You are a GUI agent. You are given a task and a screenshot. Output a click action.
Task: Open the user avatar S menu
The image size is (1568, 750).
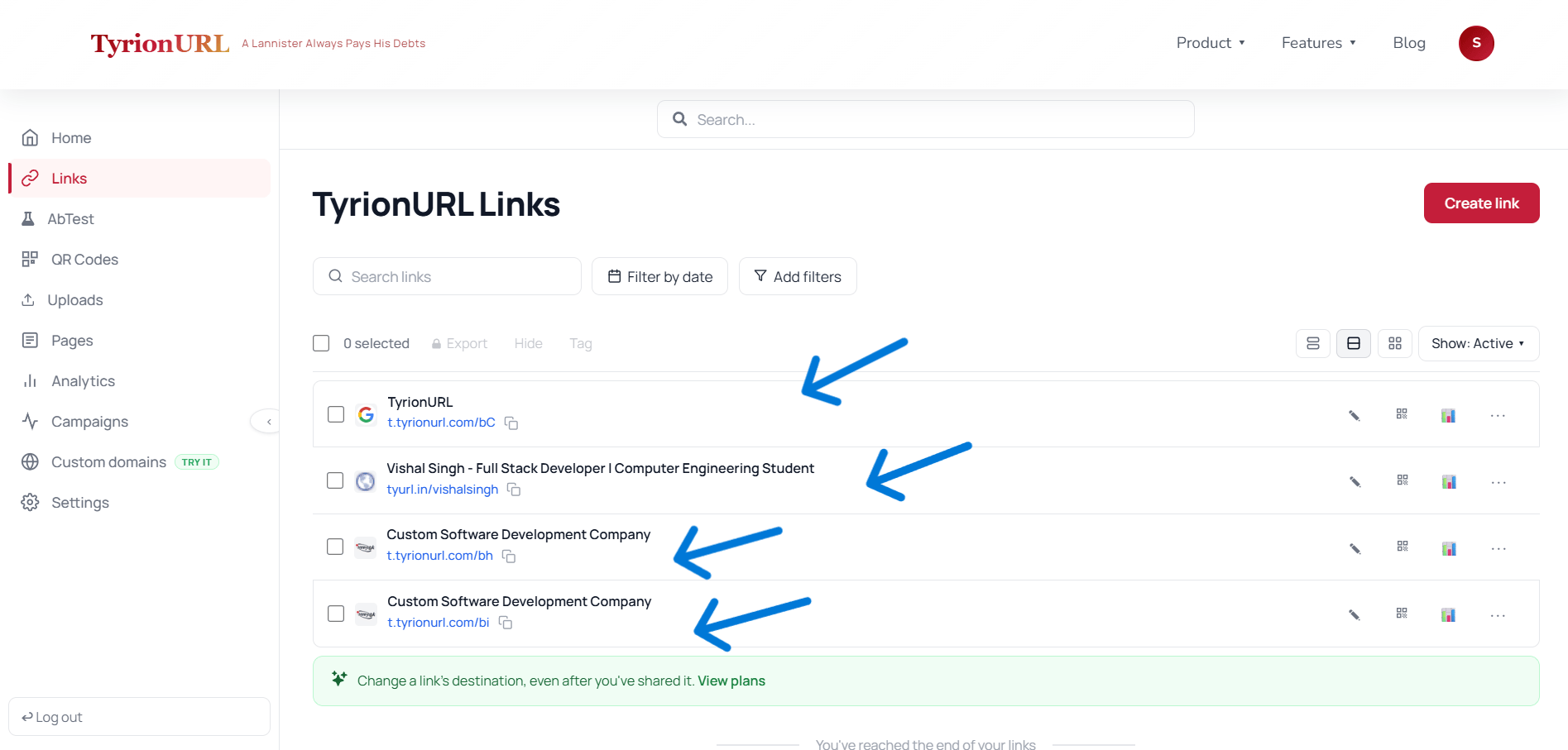point(1476,43)
